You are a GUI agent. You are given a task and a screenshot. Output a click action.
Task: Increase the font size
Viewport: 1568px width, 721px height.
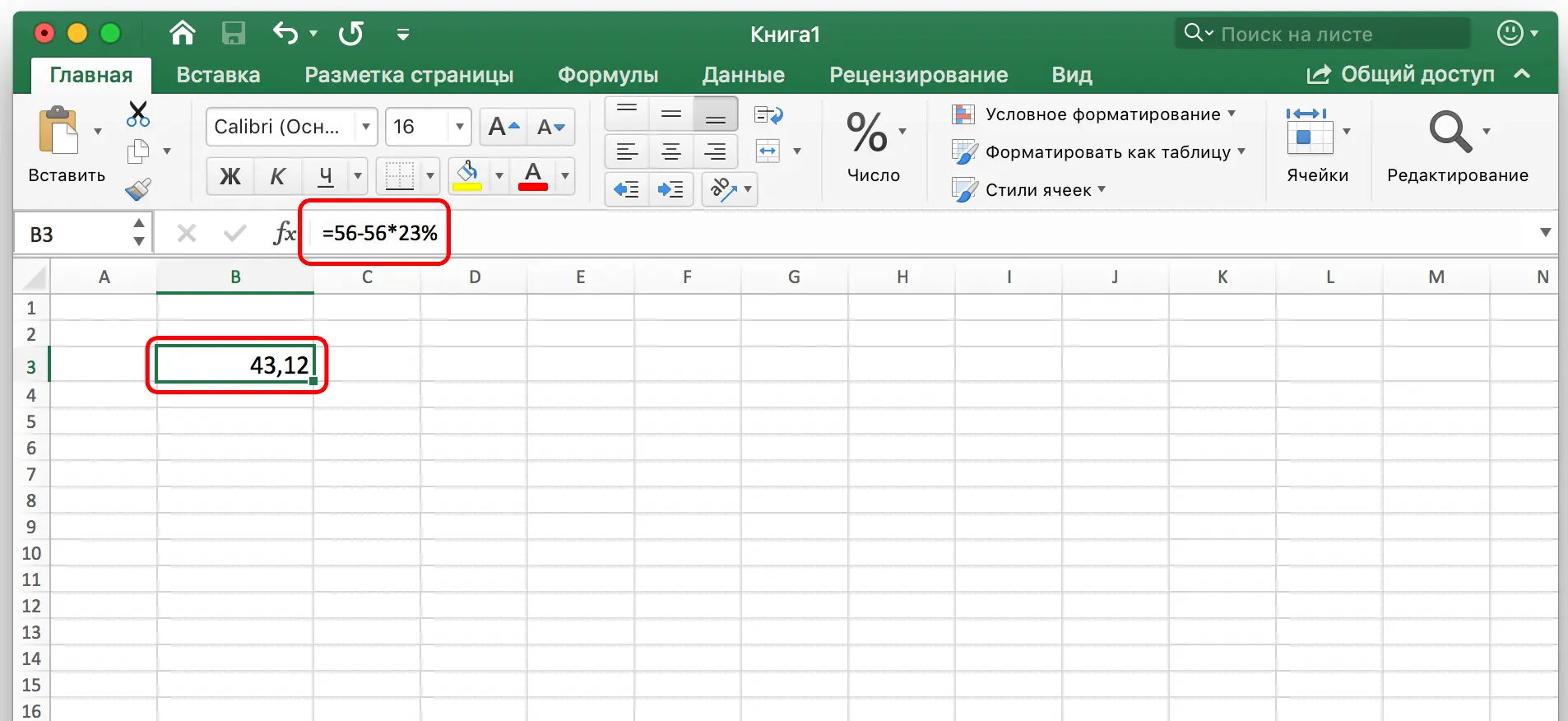point(503,127)
